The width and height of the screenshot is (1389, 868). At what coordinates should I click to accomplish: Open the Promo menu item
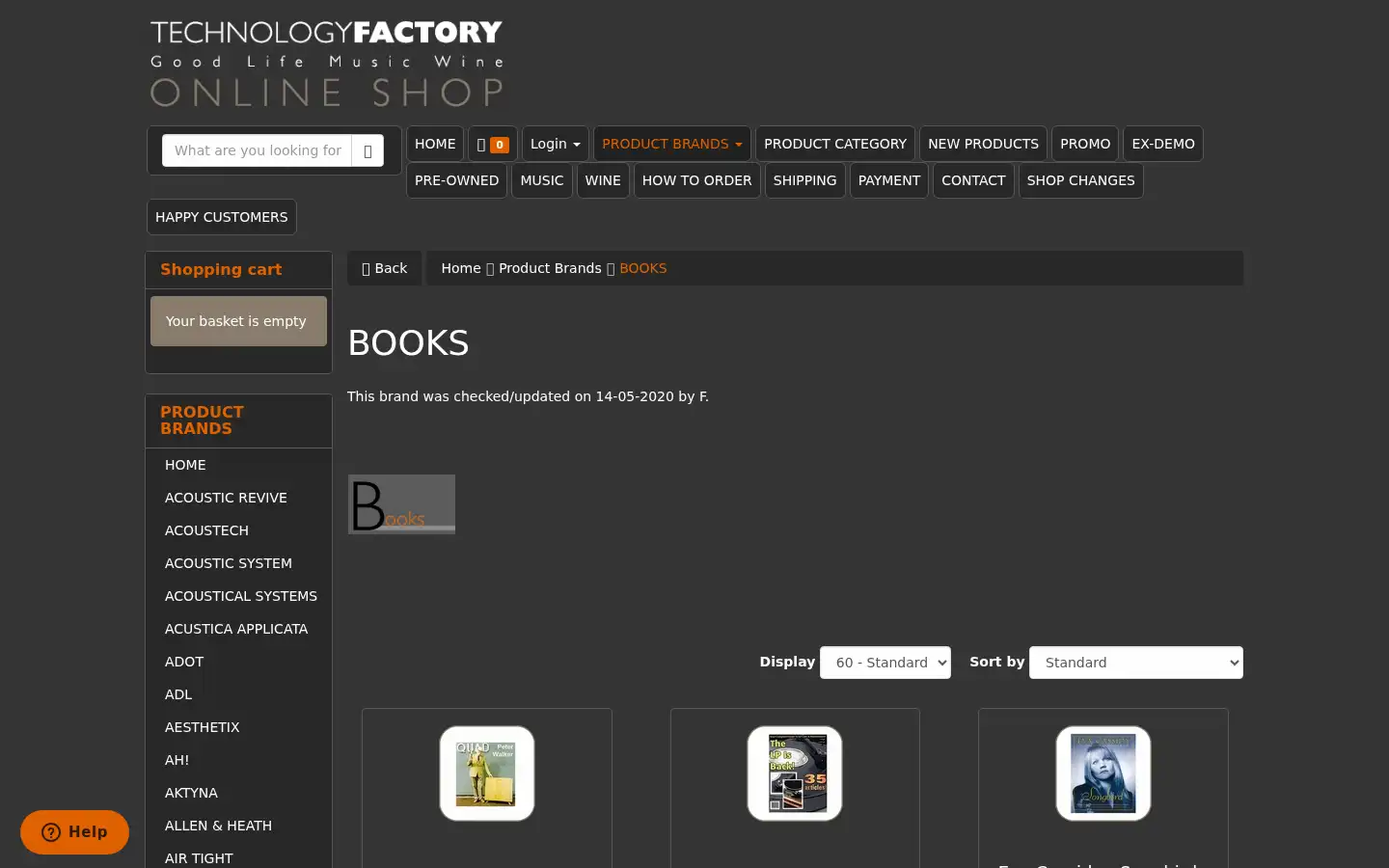pyautogui.click(x=1085, y=144)
